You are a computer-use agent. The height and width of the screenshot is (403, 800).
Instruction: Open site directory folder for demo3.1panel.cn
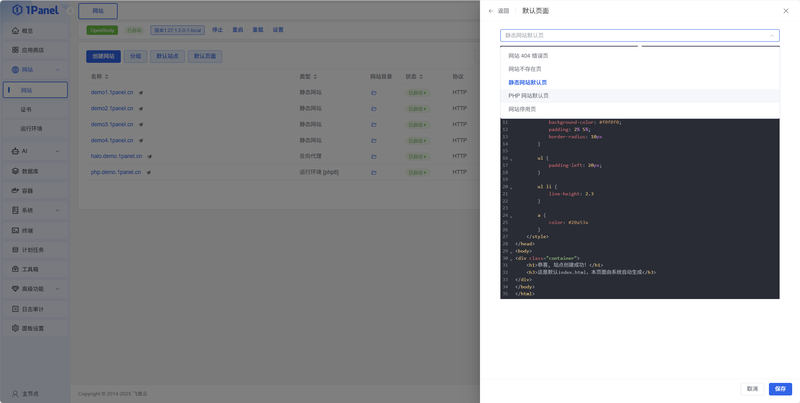pyautogui.click(x=374, y=124)
